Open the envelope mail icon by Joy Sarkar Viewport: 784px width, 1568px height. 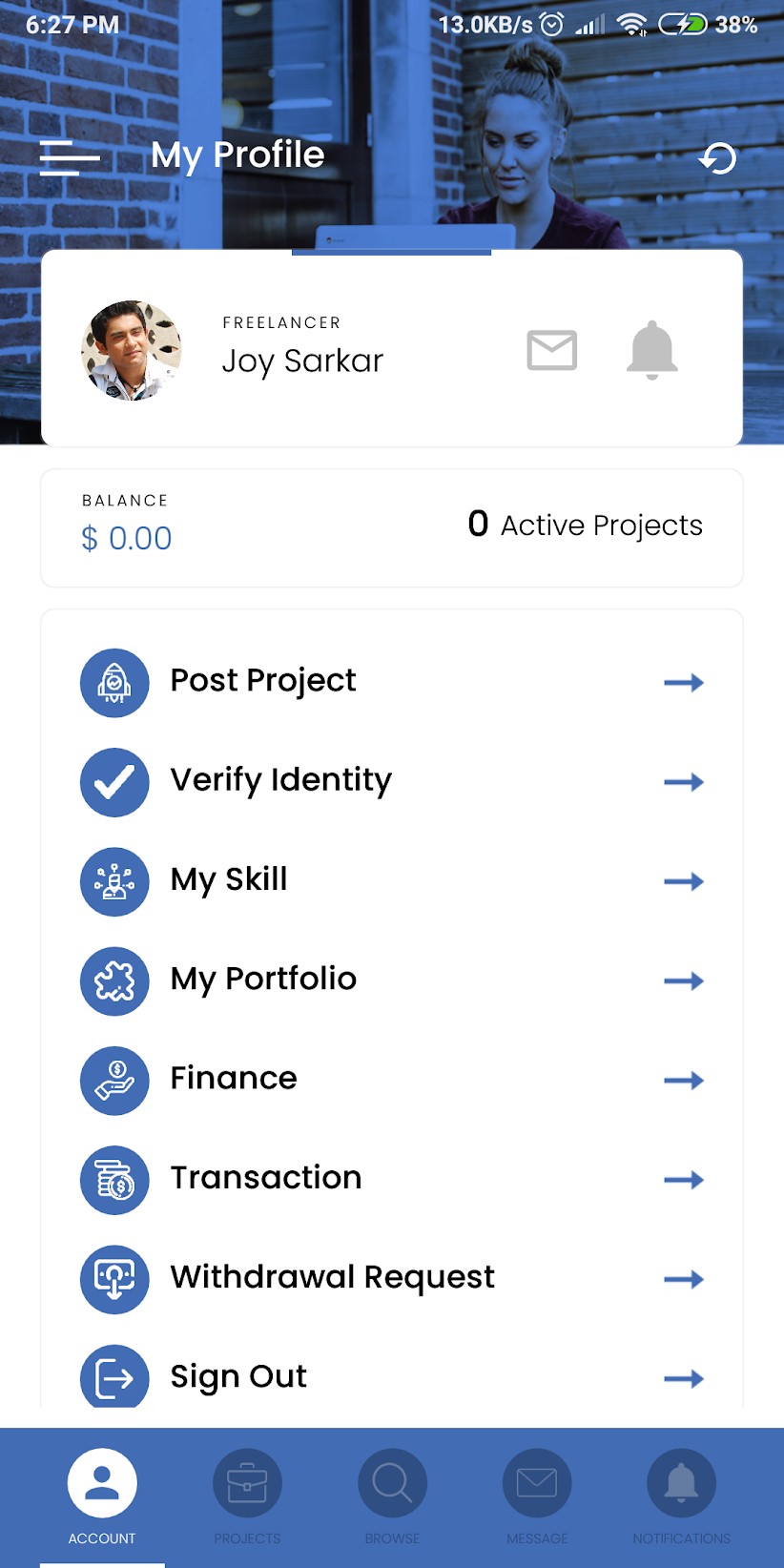[x=552, y=350]
